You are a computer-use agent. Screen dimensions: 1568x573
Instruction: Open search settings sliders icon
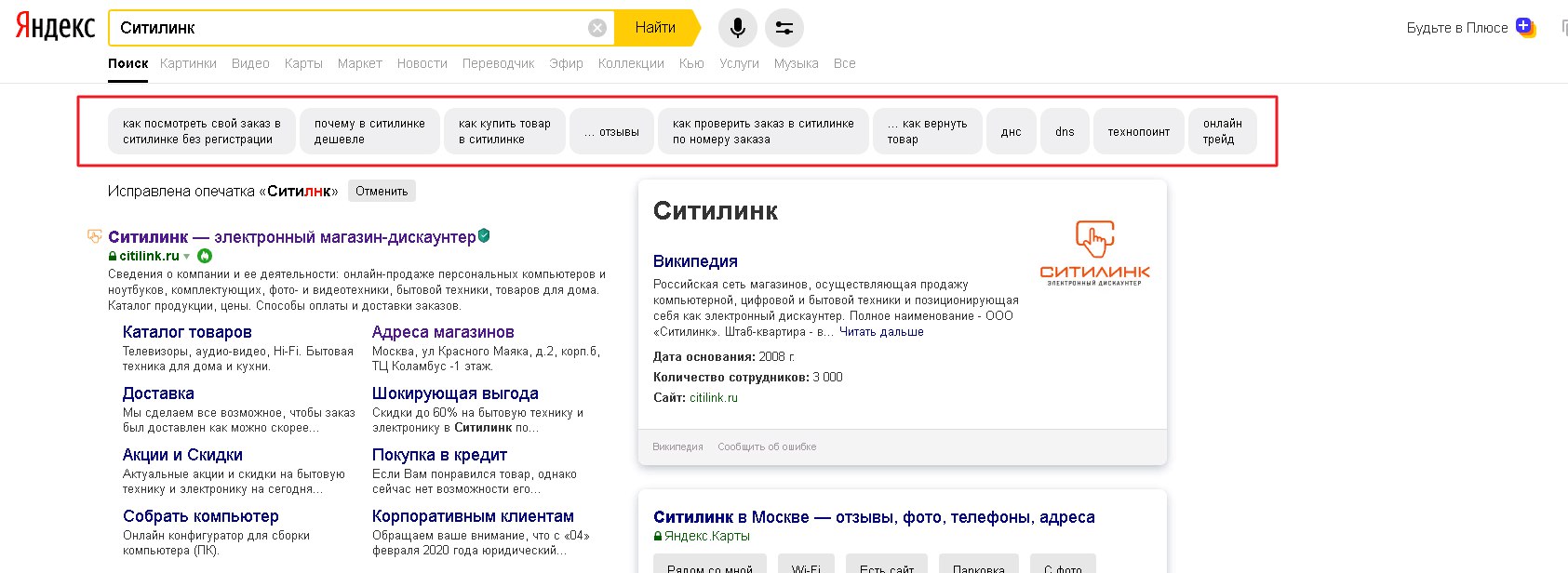click(784, 28)
